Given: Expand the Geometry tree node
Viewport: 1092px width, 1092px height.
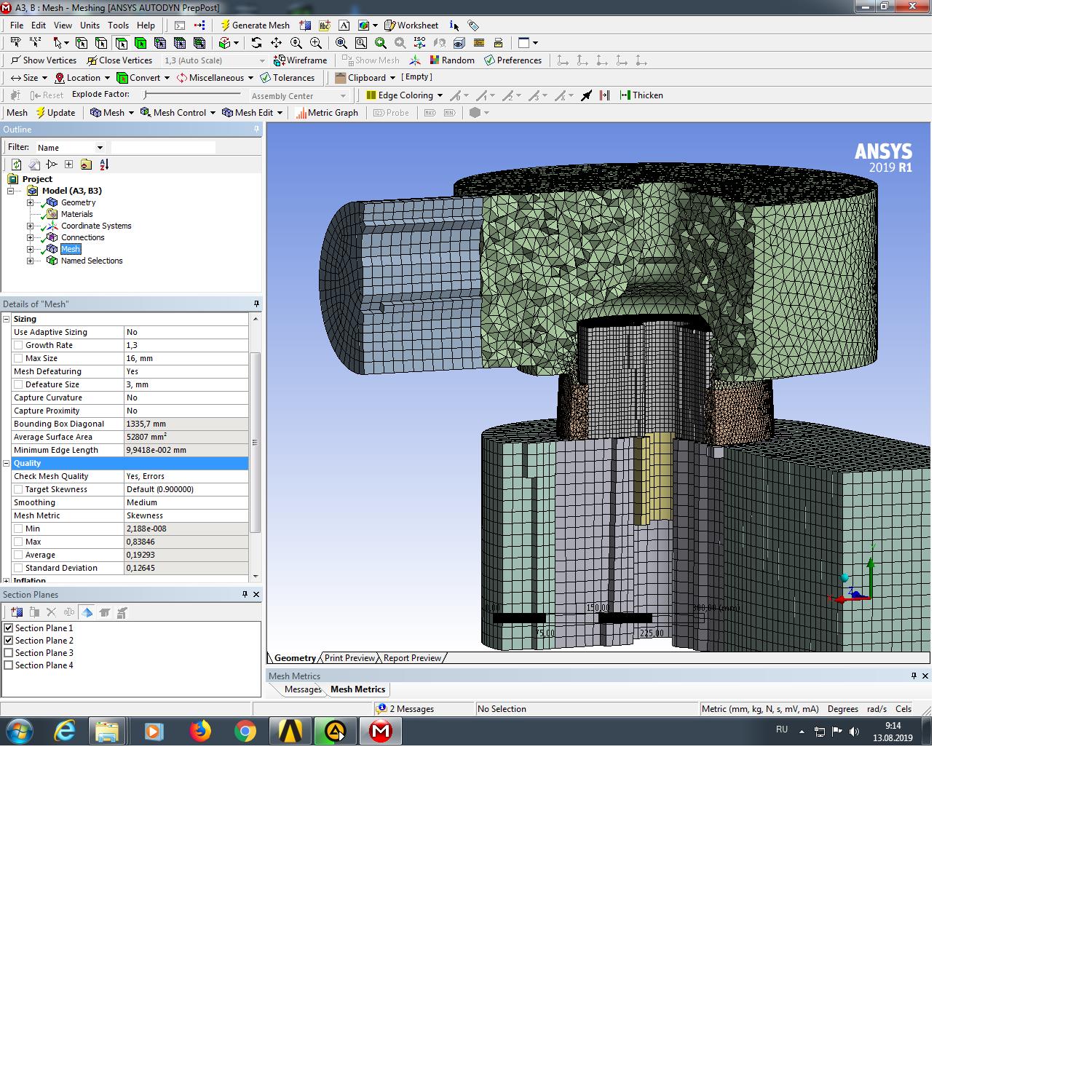Looking at the screenshot, I should coord(30,203).
